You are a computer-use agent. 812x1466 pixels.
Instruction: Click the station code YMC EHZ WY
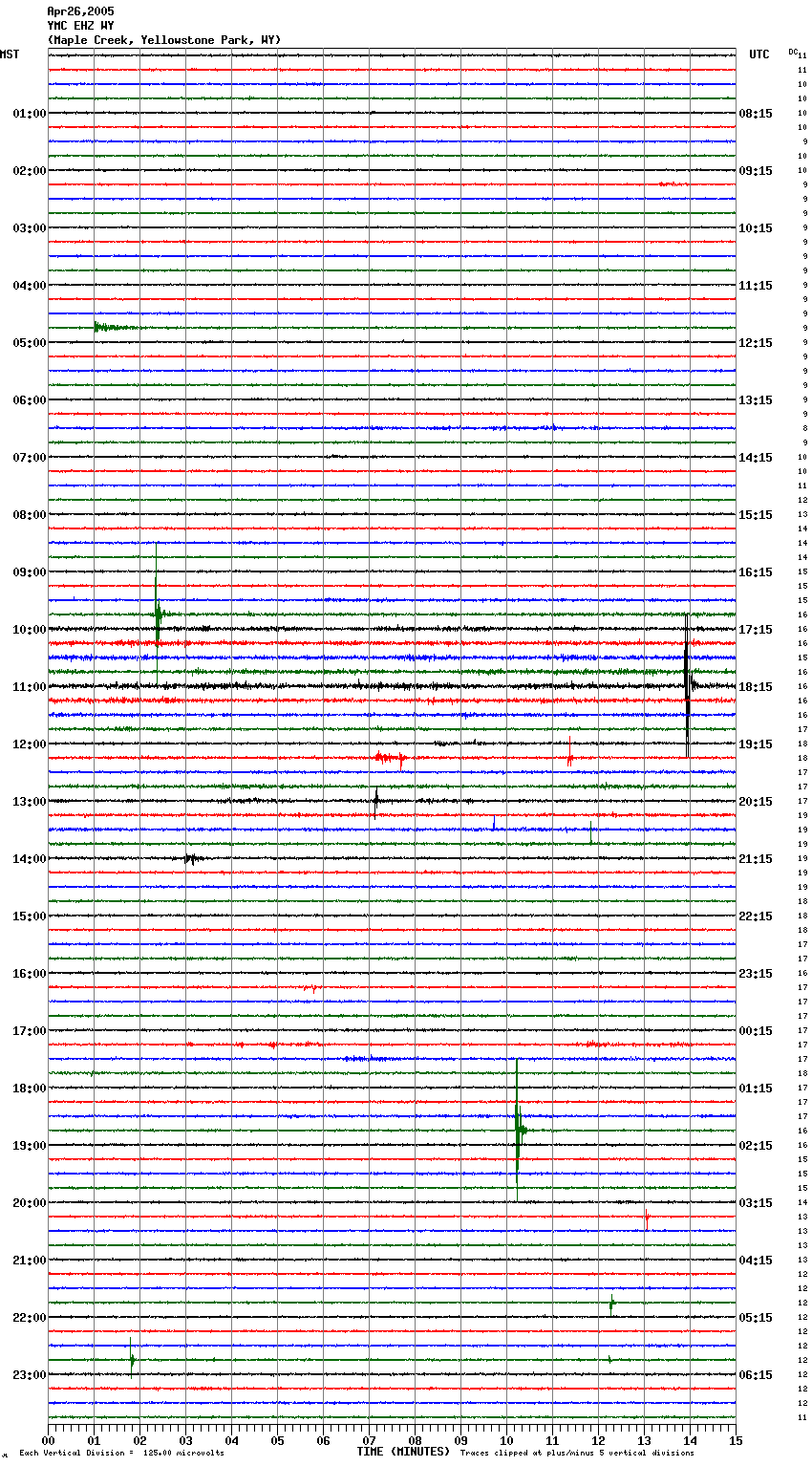pyautogui.click(x=80, y=26)
